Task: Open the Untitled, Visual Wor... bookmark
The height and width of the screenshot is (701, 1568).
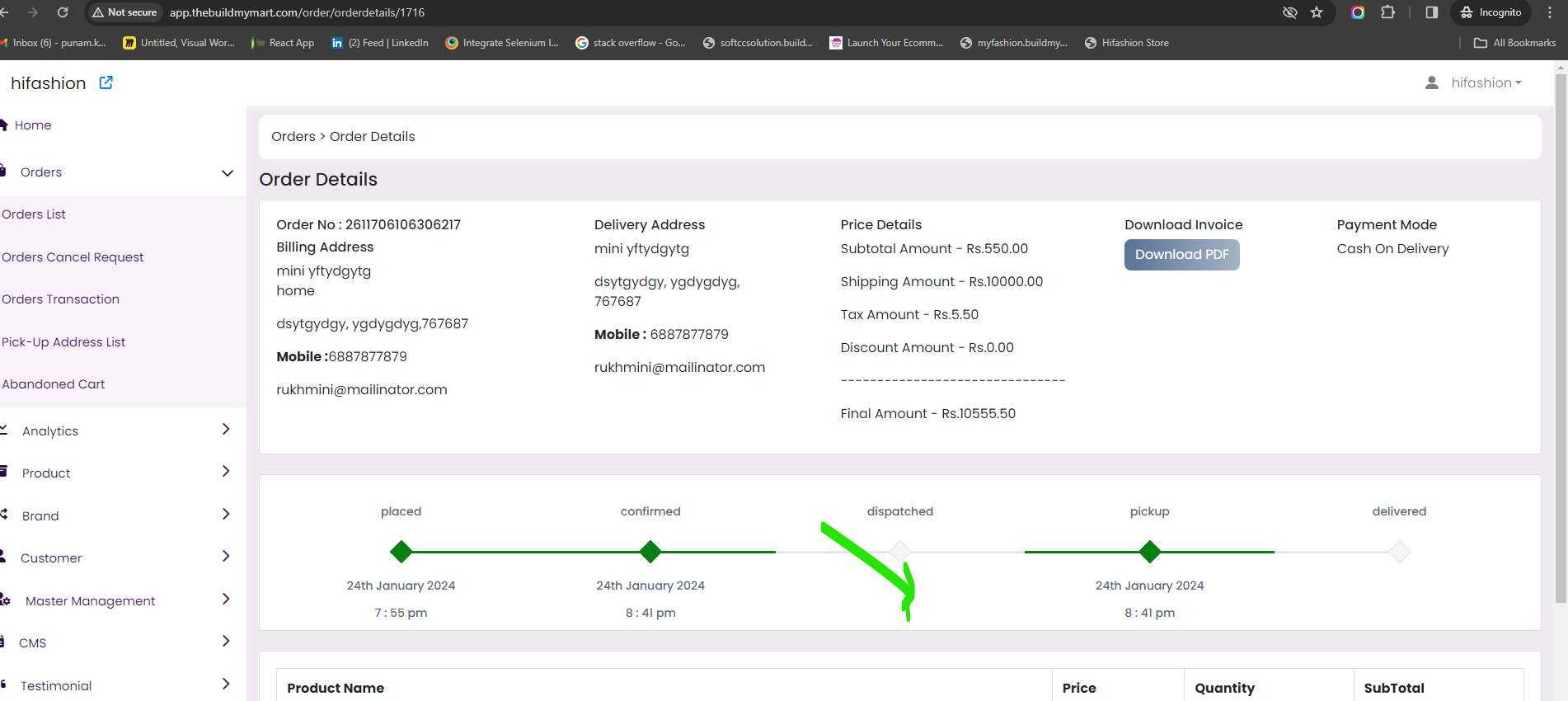Action: pos(179,43)
